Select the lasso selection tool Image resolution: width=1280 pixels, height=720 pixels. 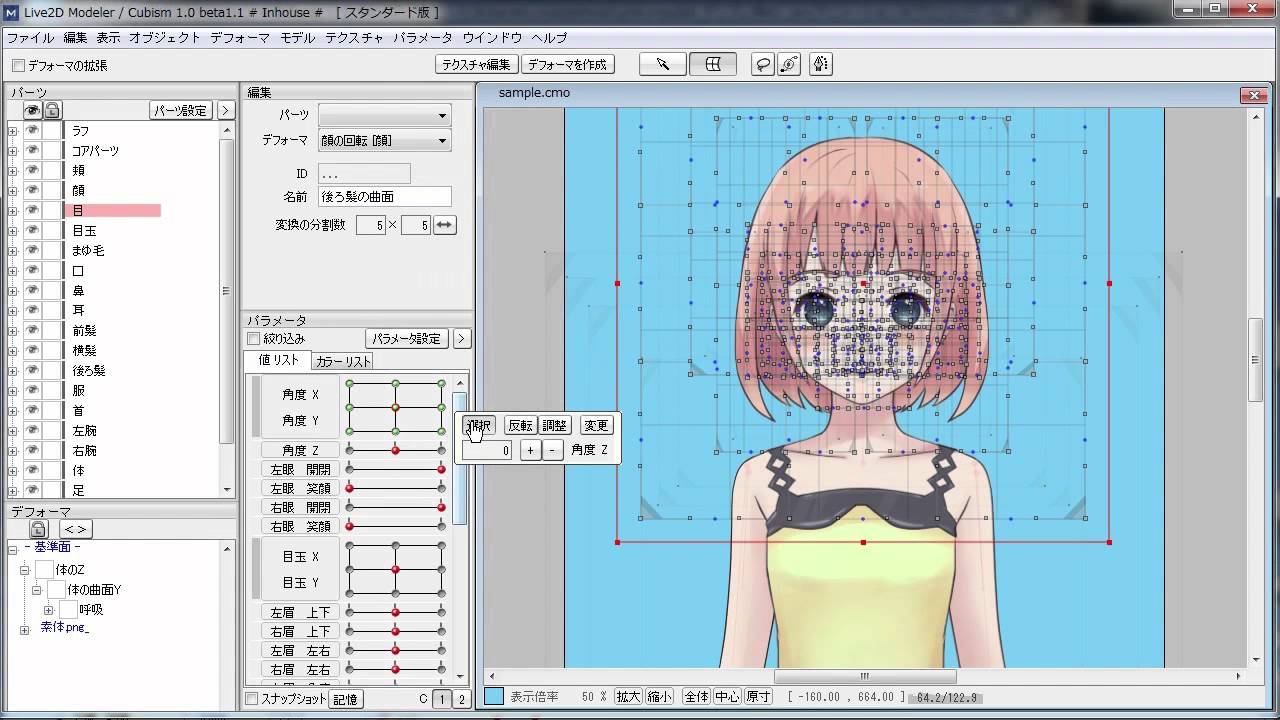(x=762, y=64)
